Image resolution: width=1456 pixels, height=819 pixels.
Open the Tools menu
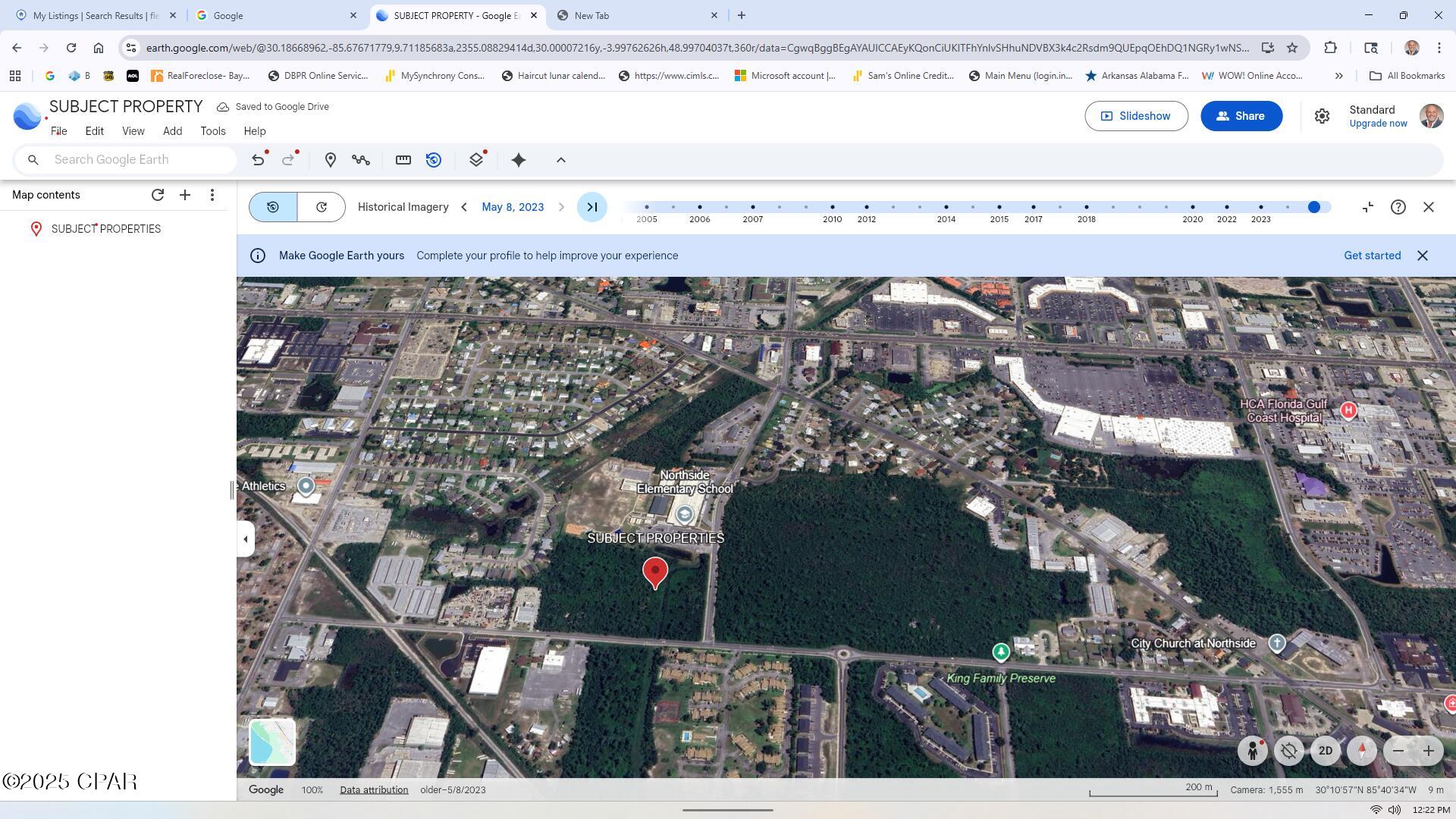pos(213,131)
